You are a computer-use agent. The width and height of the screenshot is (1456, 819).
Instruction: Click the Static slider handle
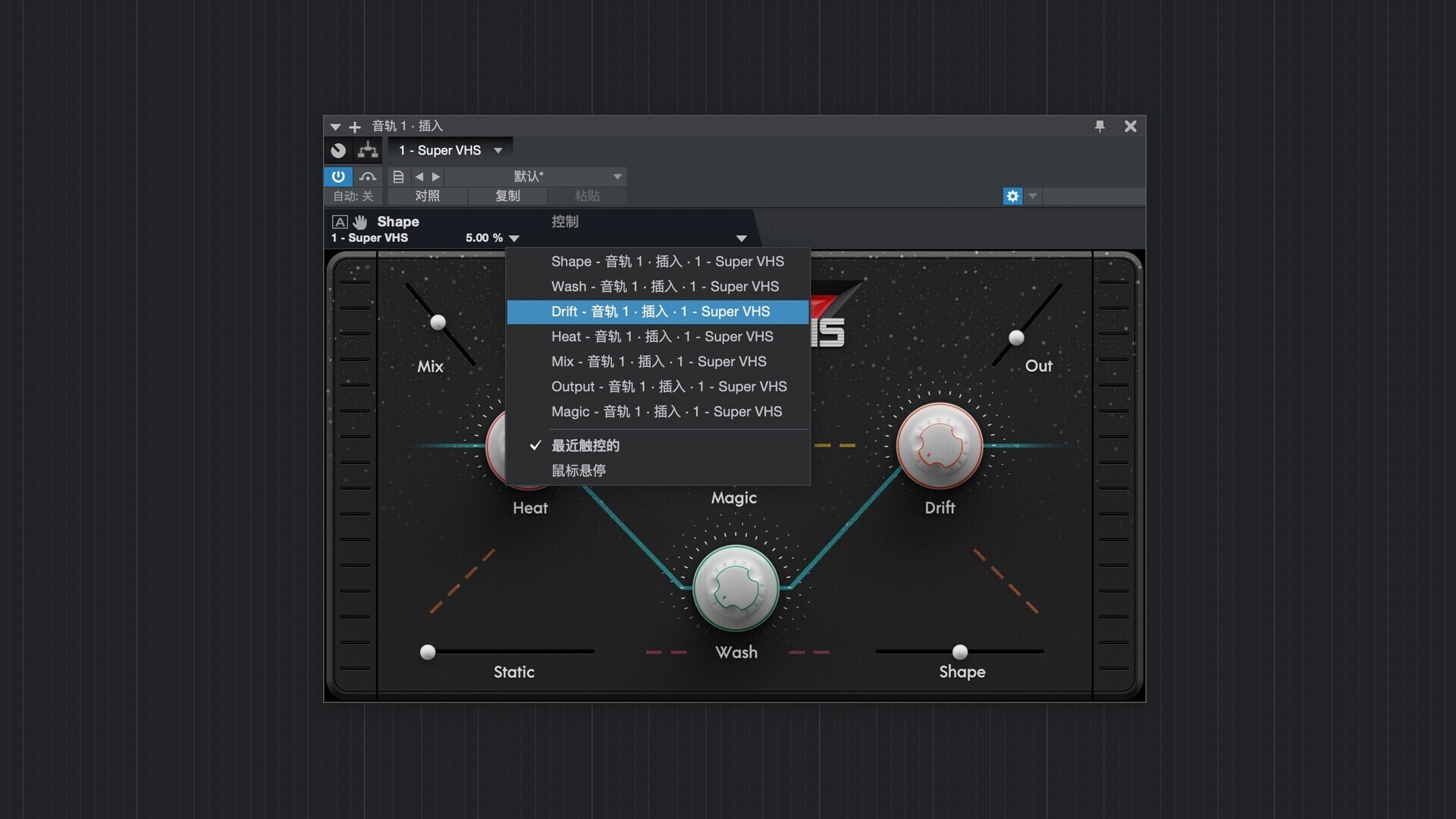tap(428, 652)
